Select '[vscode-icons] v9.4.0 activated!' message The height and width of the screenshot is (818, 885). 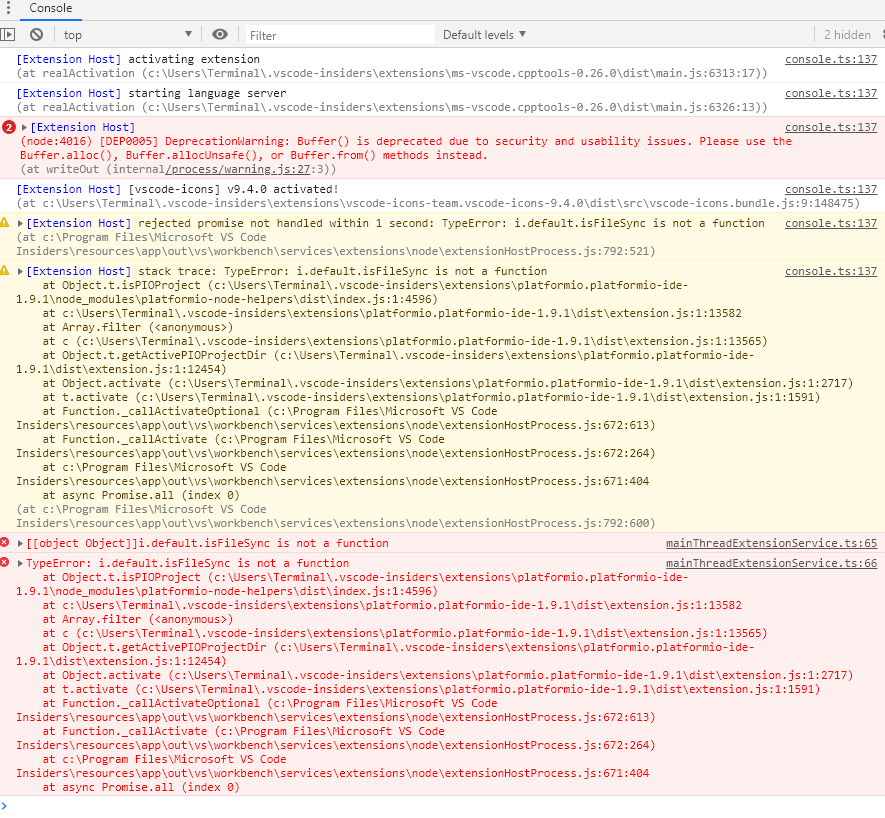[x=234, y=189]
